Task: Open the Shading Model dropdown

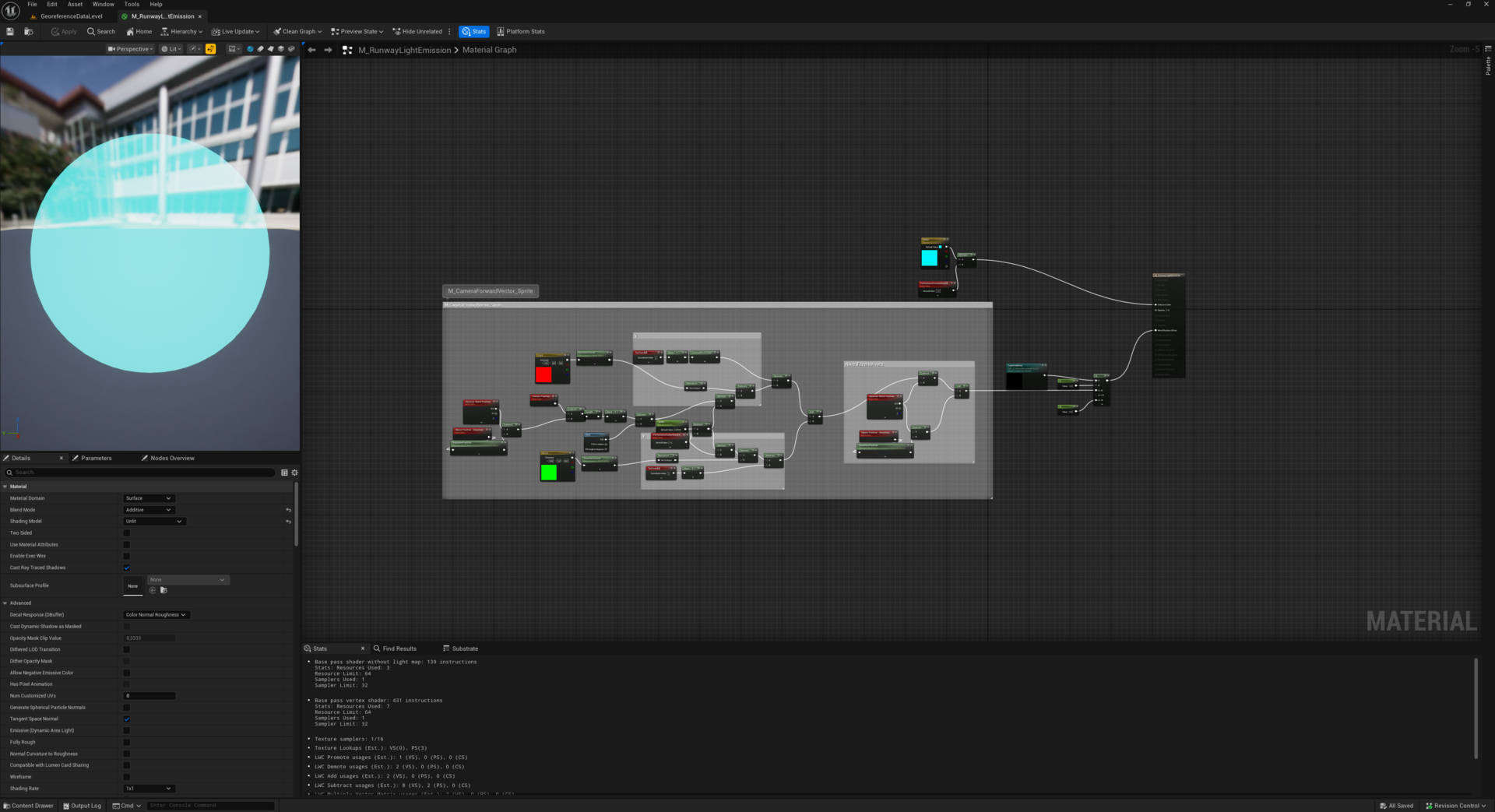Action: (x=154, y=522)
